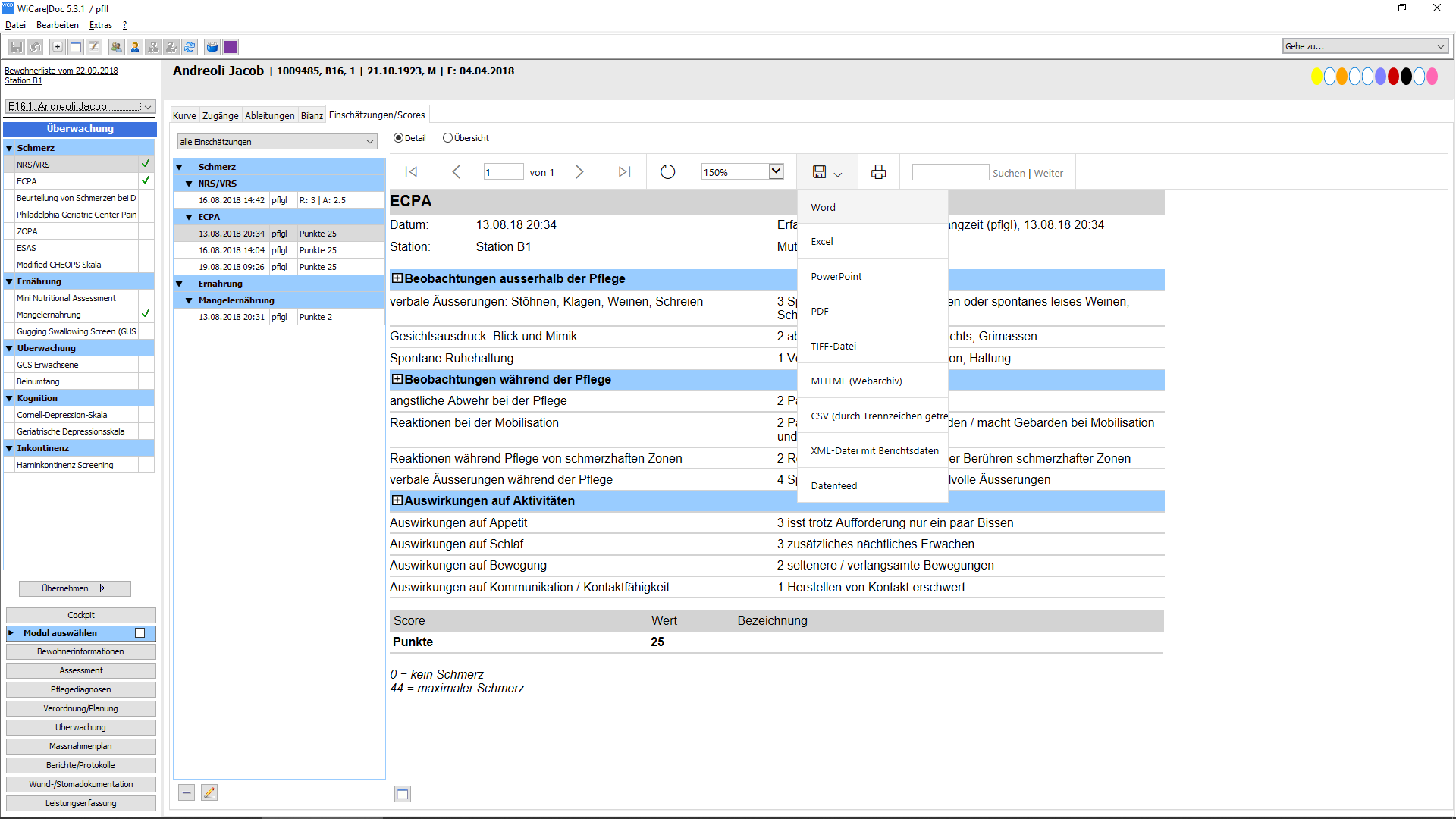The height and width of the screenshot is (819, 1456).
Task: Click the single-person toolbar icon
Action: [135, 47]
